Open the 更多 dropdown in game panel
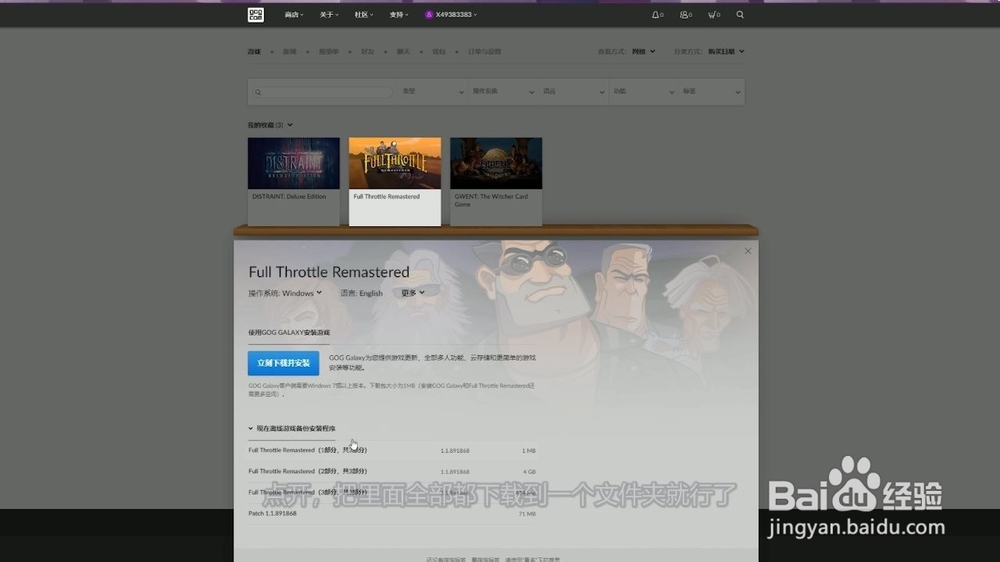 coord(413,293)
